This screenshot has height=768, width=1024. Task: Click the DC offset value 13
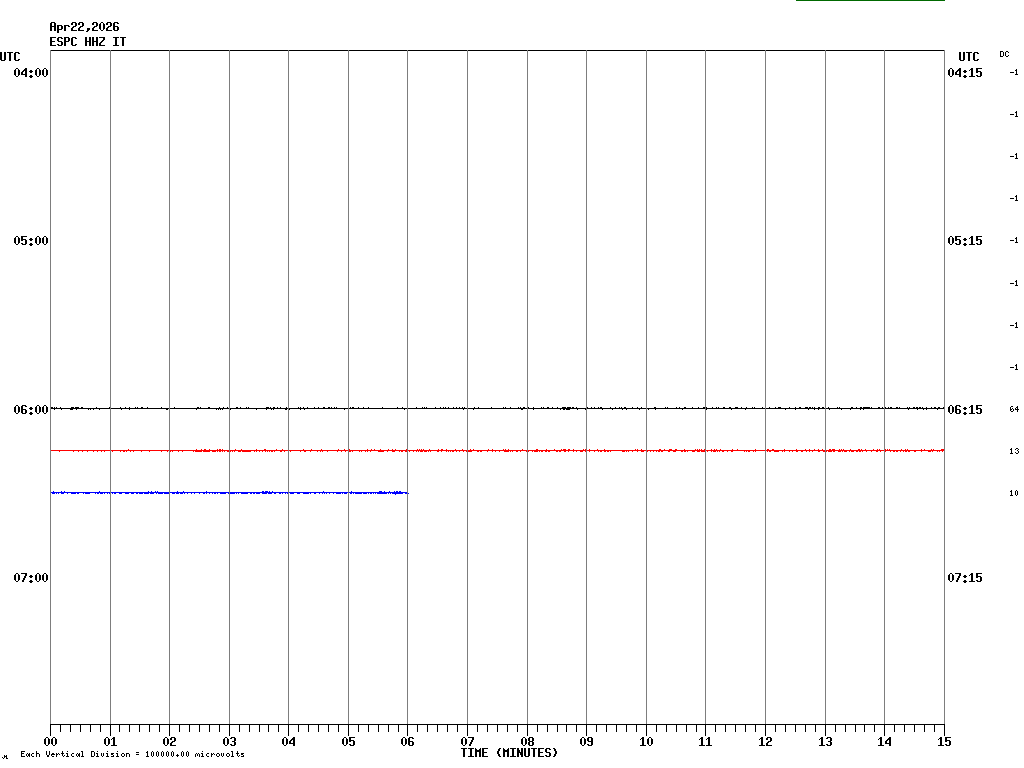coord(1013,451)
